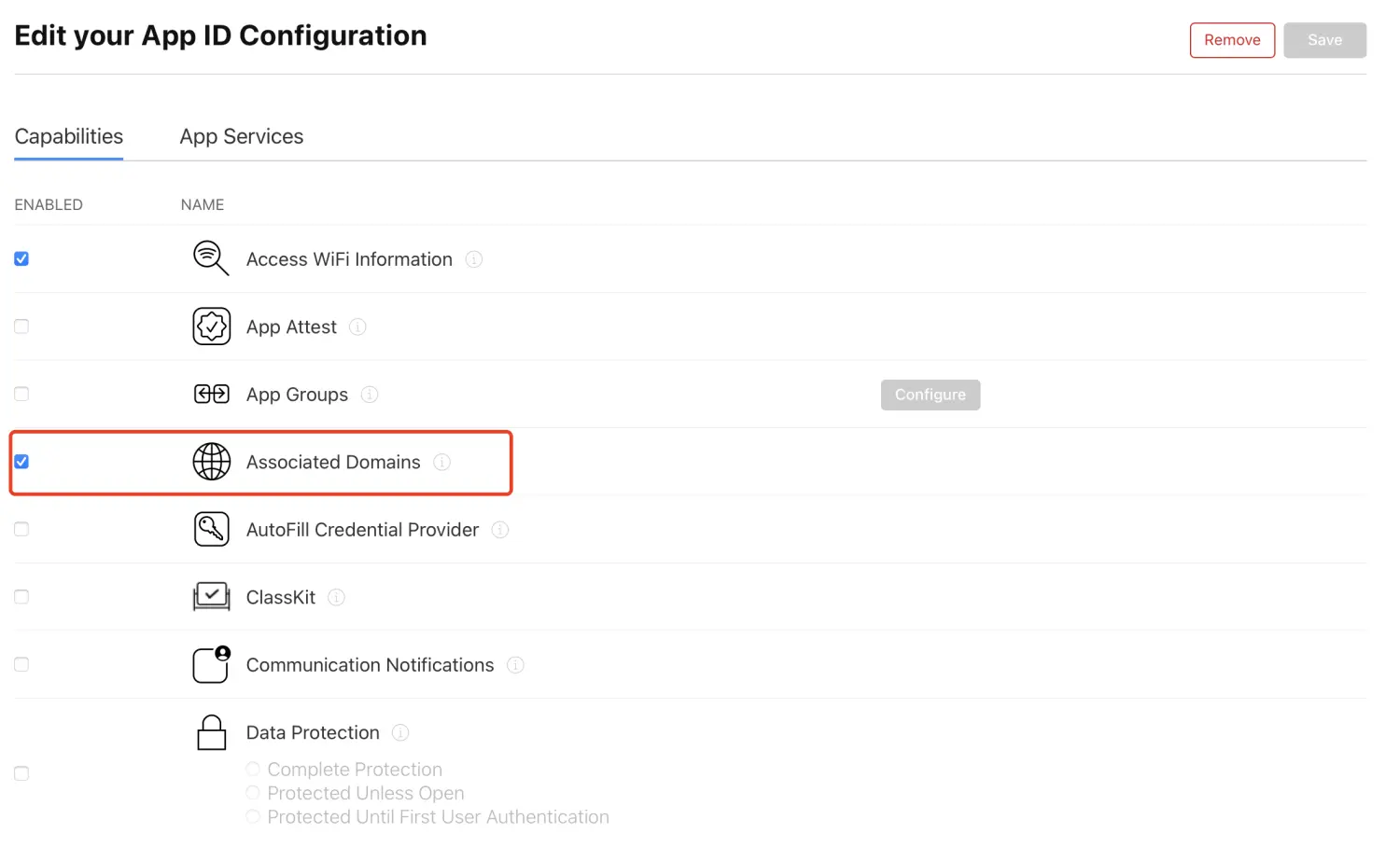Choose Protected Unless Open radio option

point(253,793)
